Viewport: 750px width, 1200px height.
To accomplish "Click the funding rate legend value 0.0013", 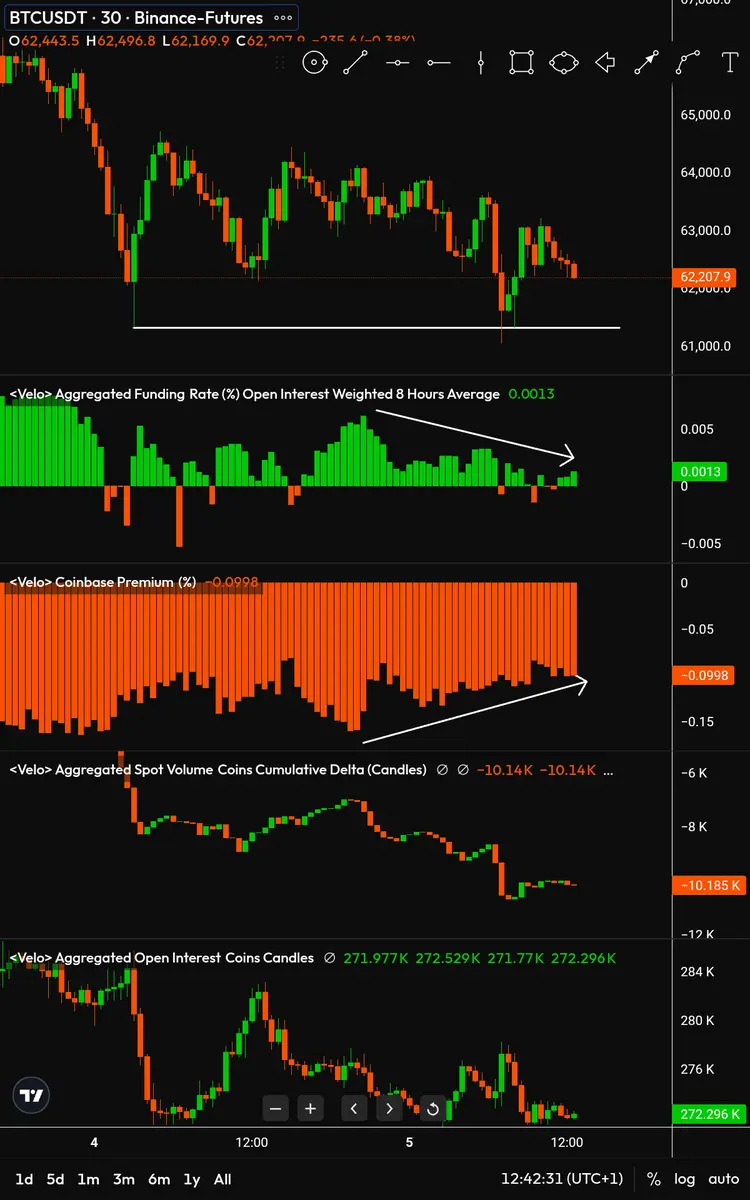I will (x=531, y=394).
